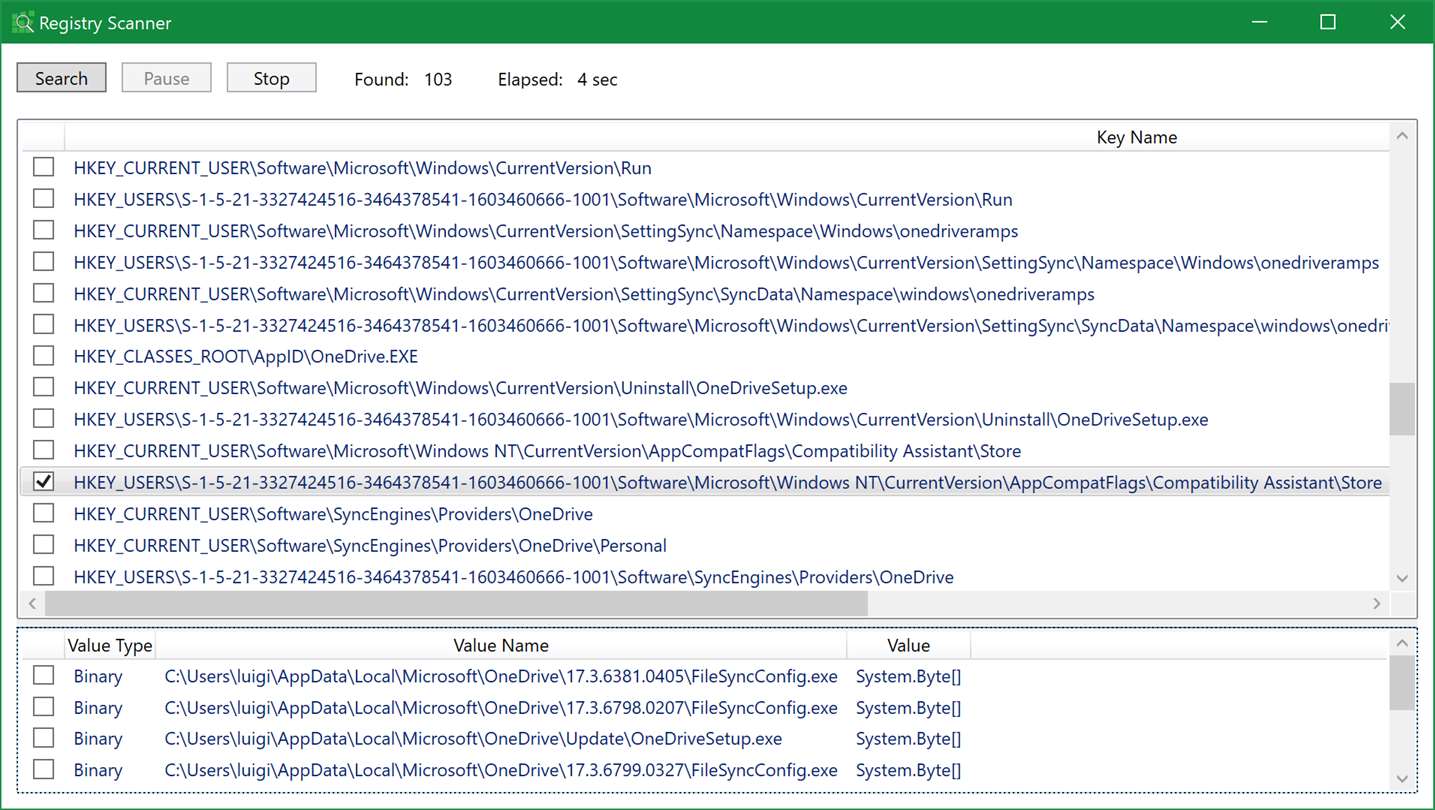This screenshot has height=810, width=1435.
Task: Select the Update\OneDriveSetup.exe value name
Action: [x=473, y=739]
